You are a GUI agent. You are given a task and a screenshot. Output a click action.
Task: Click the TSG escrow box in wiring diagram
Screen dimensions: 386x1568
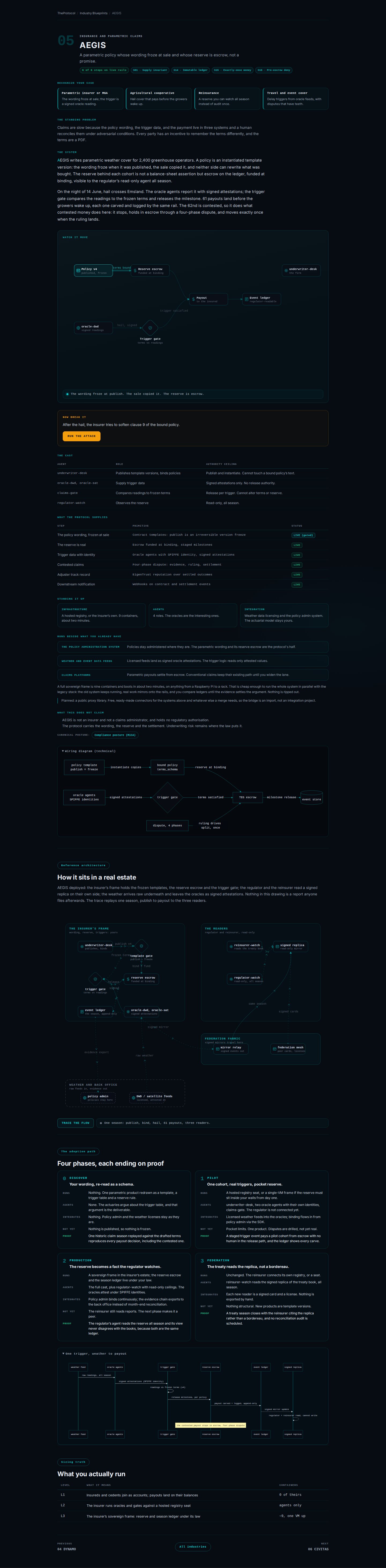point(247,797)
